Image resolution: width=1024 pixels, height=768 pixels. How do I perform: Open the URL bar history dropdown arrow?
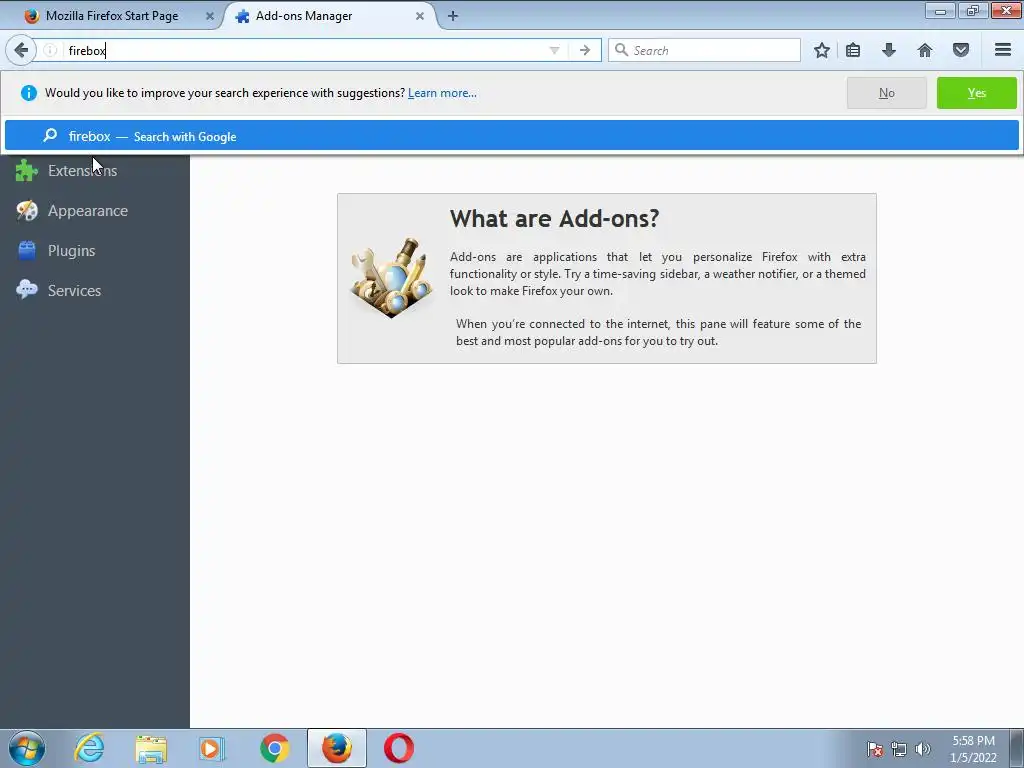pos(554,50)
